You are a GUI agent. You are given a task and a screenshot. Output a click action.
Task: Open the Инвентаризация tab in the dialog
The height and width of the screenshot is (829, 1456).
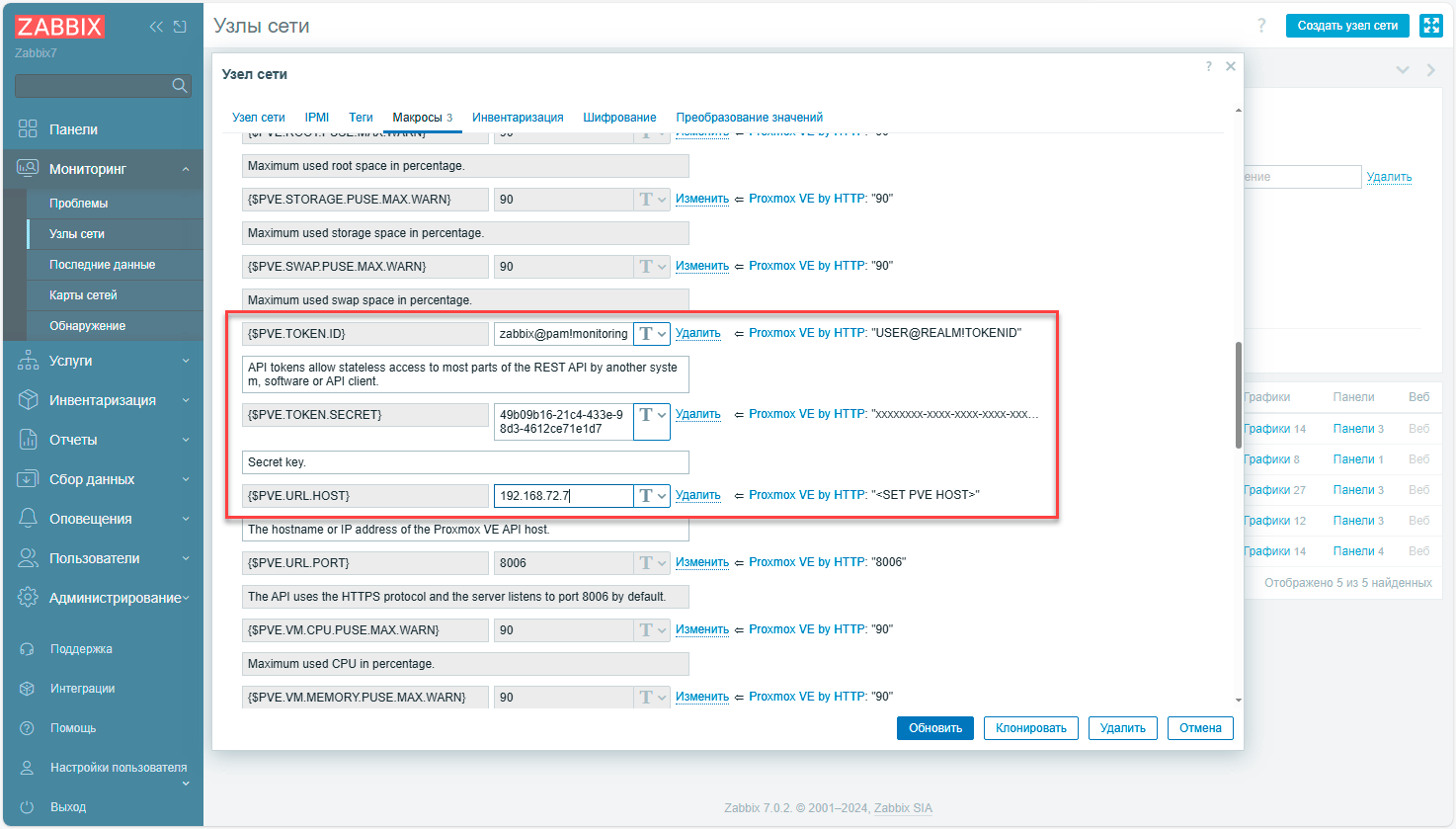[x=518, y=118]
